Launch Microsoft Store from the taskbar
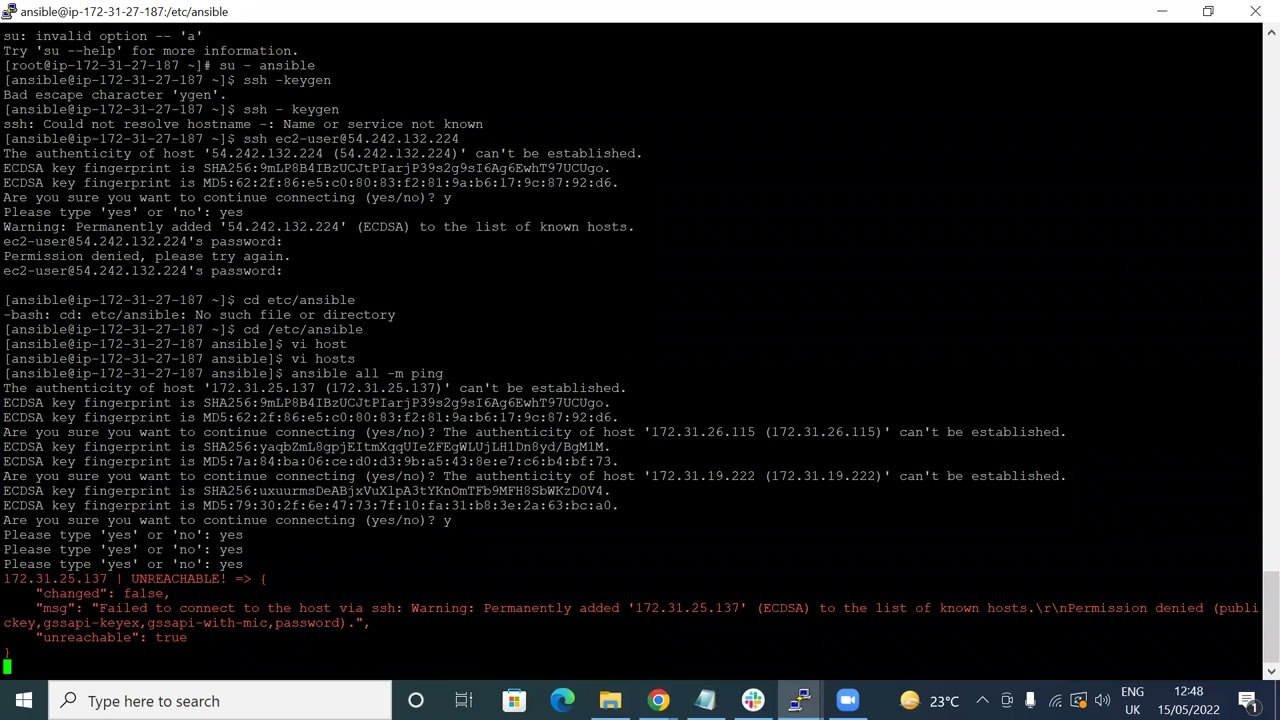Image resolution: width=1280 pixels, height=720 pixels. tap(513, 701)
